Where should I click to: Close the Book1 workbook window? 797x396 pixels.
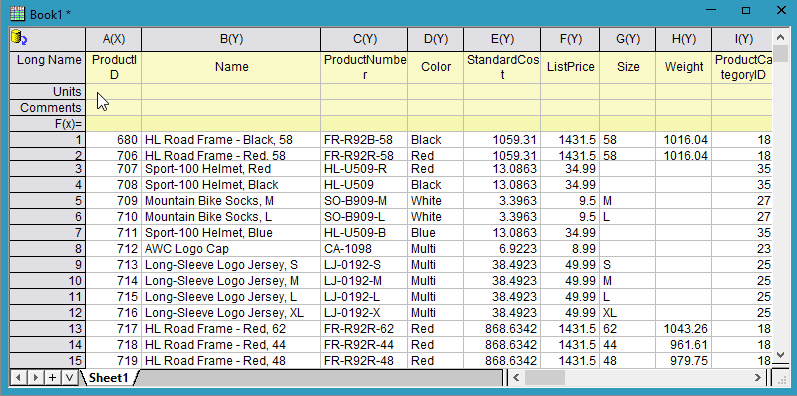pyautogui.click(x=781, y=10)
